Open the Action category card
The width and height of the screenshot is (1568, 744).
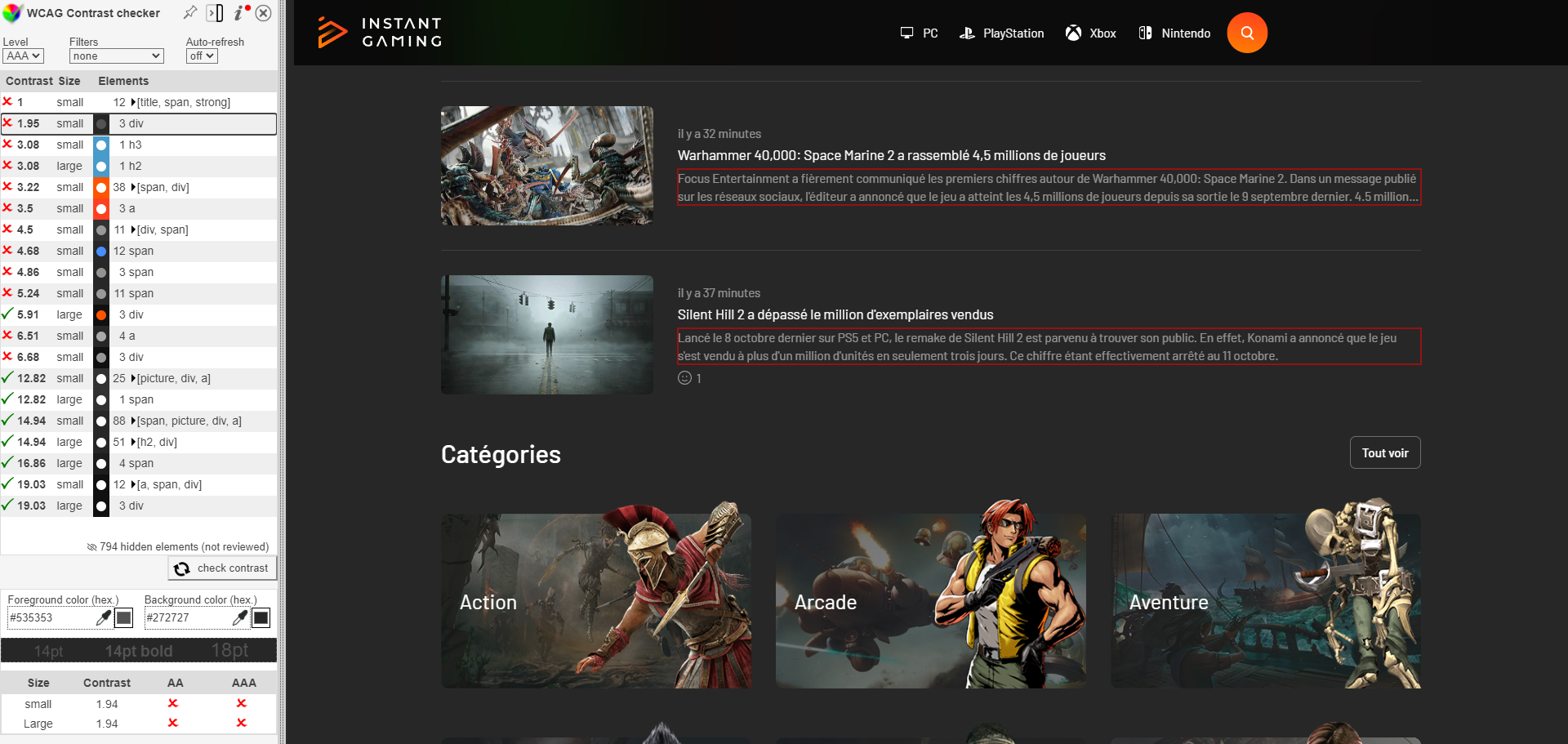pyautogui.click(x=596, y=600)
